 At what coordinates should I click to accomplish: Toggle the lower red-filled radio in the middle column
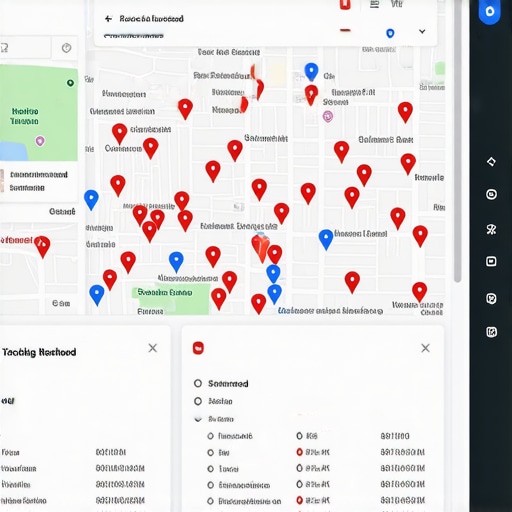point(299,500)
